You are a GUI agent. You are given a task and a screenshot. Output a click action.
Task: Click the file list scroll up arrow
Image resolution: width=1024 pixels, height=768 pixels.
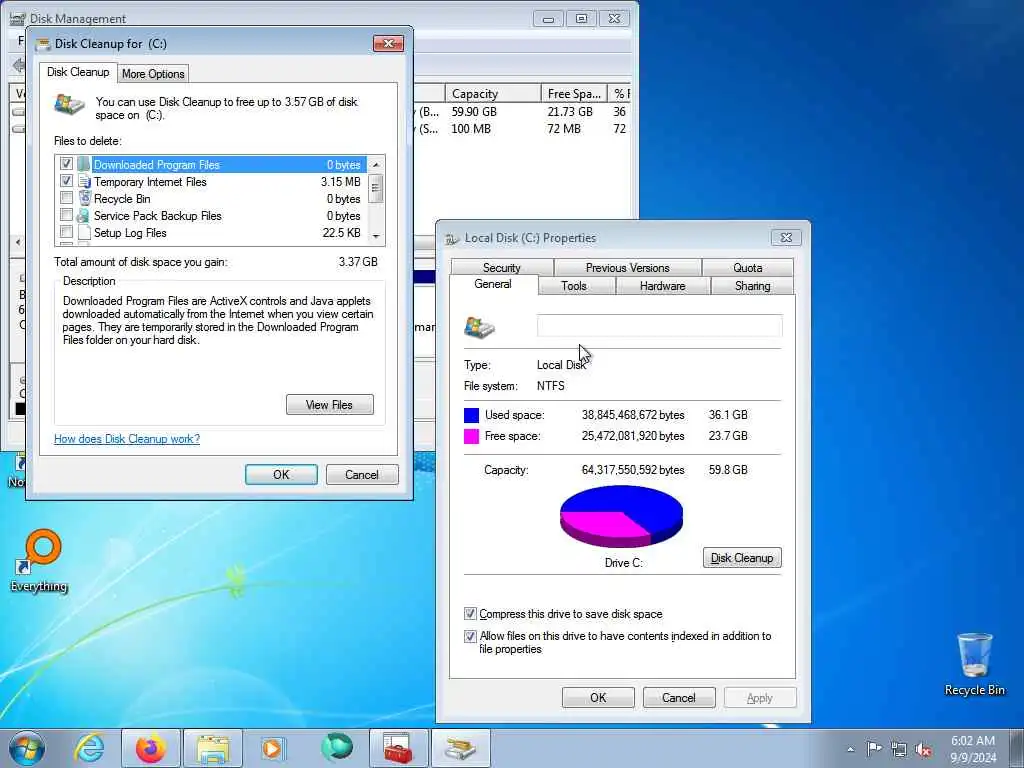tap(376, 165)
